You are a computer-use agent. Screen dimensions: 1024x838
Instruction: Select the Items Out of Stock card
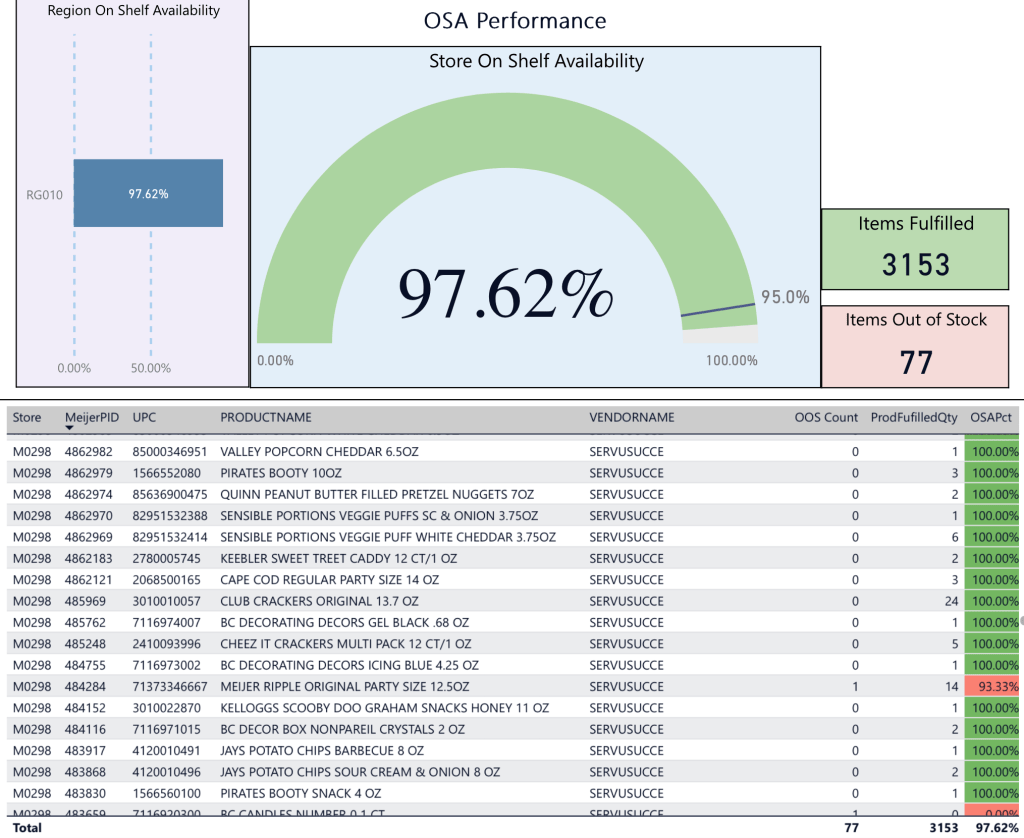tap(915, 346)
